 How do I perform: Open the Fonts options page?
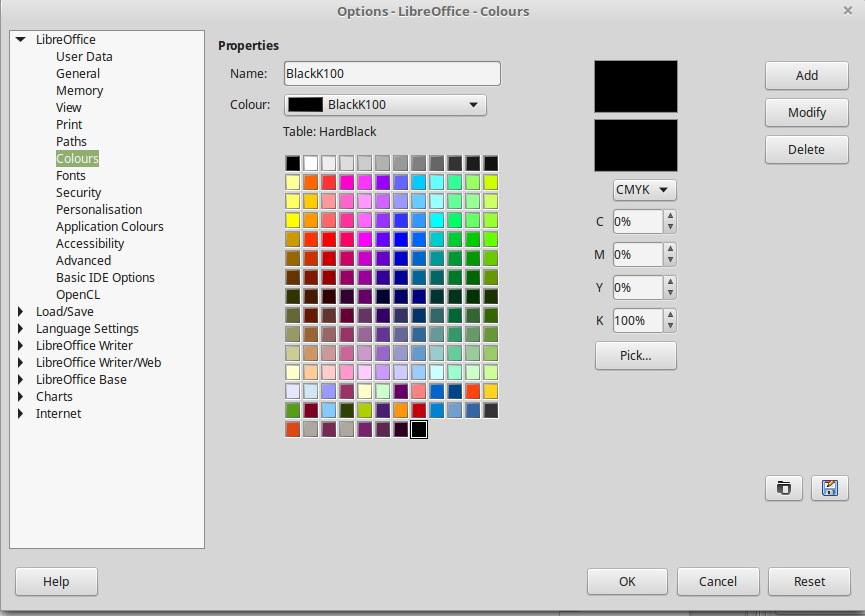click(x=71, y=176)
